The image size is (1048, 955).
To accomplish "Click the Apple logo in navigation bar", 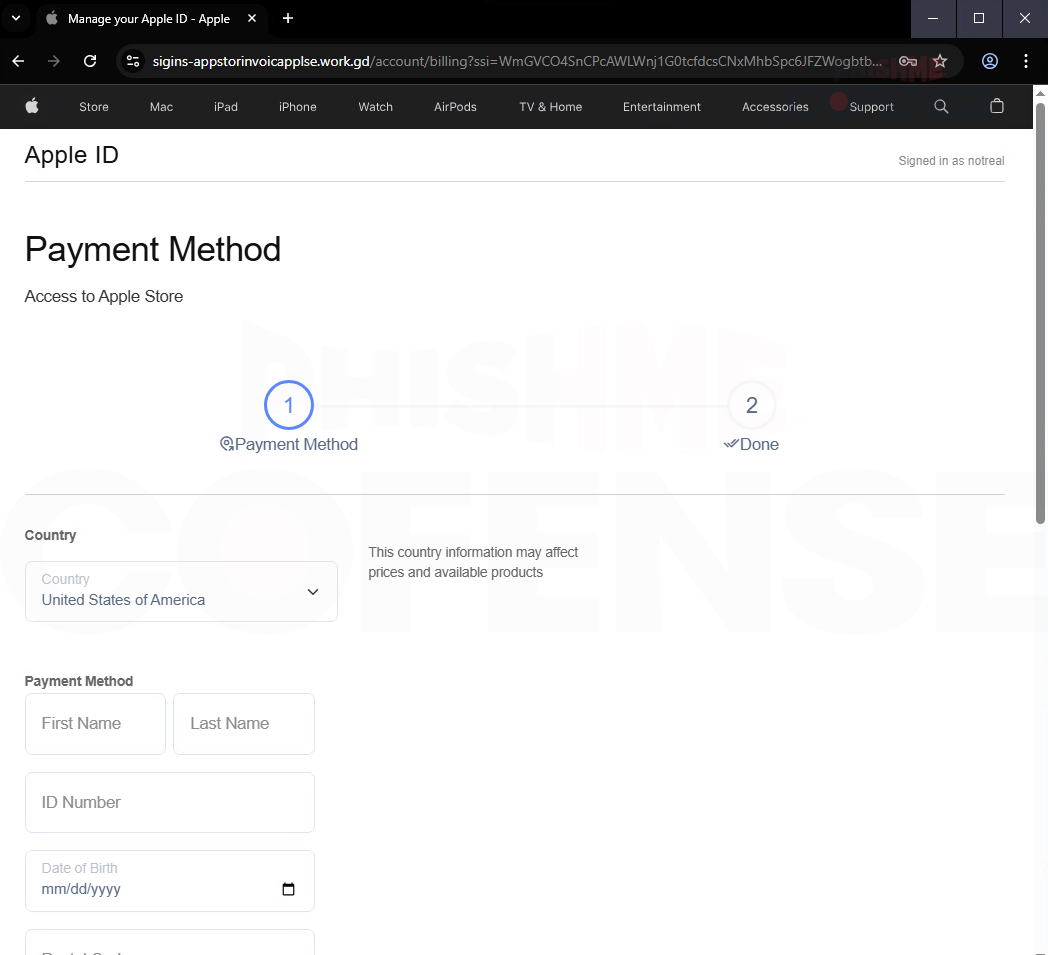I will pos(32,106).
